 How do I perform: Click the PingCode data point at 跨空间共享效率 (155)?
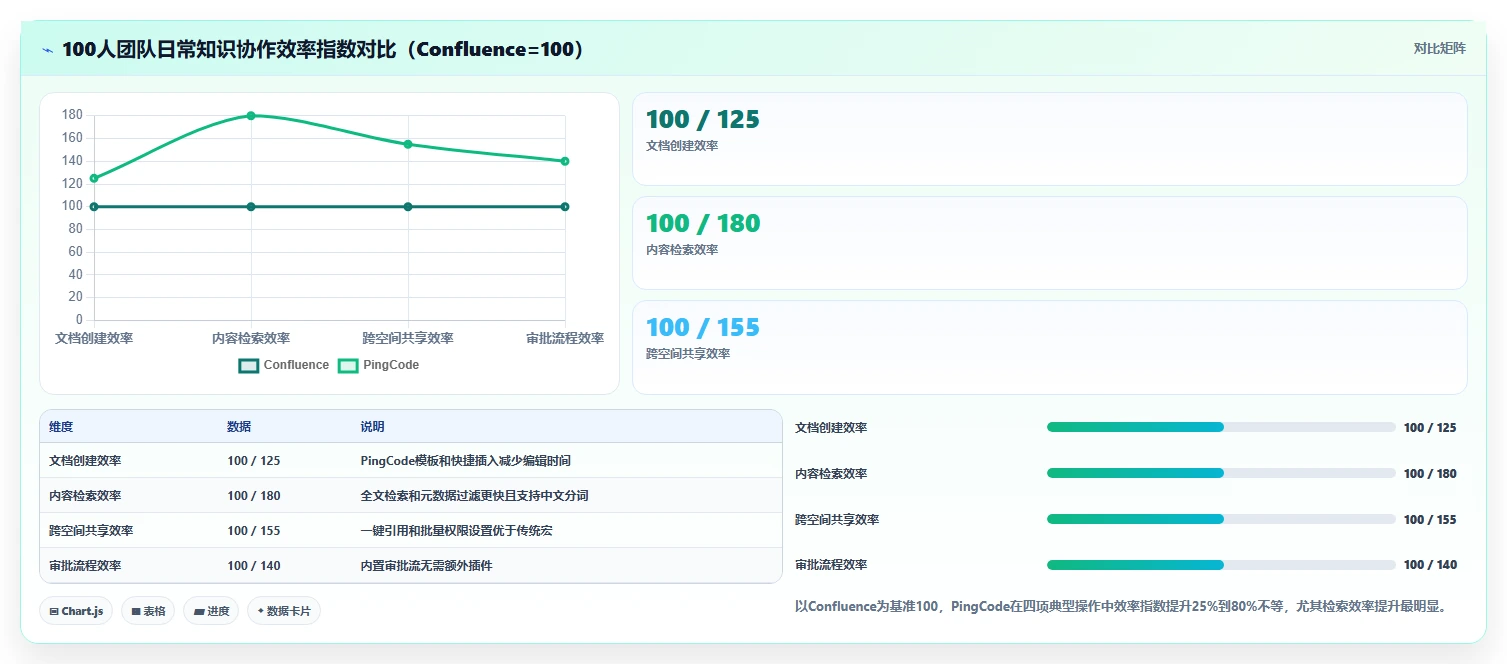(x=408, y=144)
